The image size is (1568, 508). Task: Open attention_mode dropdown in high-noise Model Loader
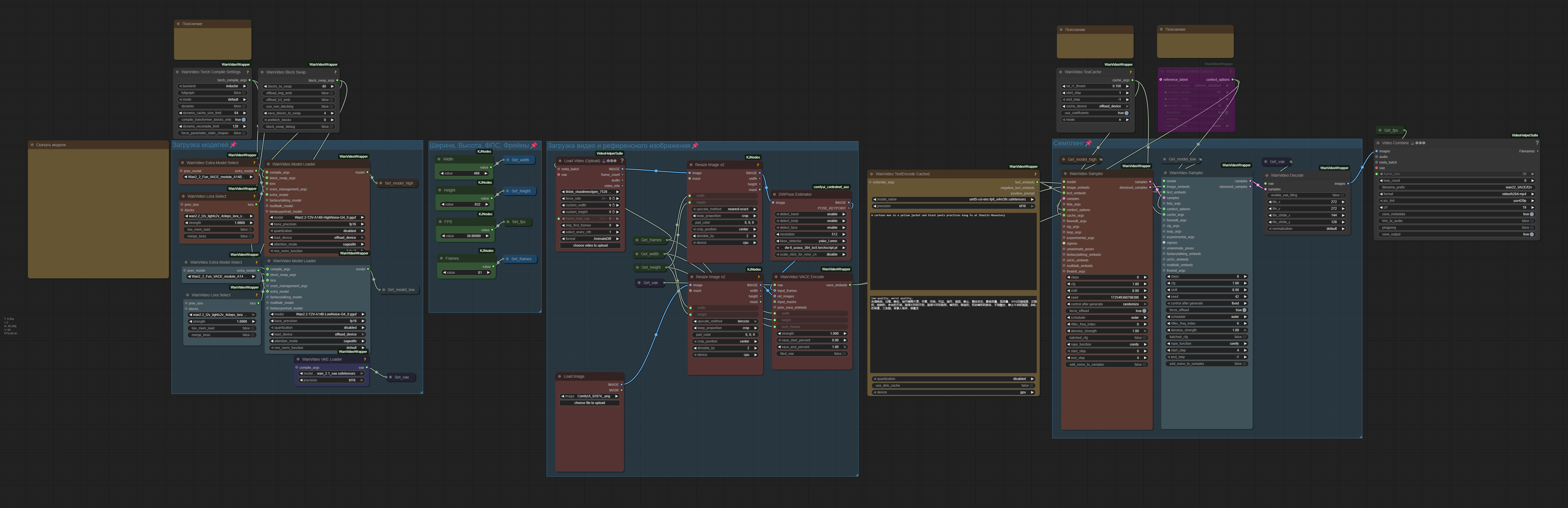[x=317, y=244]
